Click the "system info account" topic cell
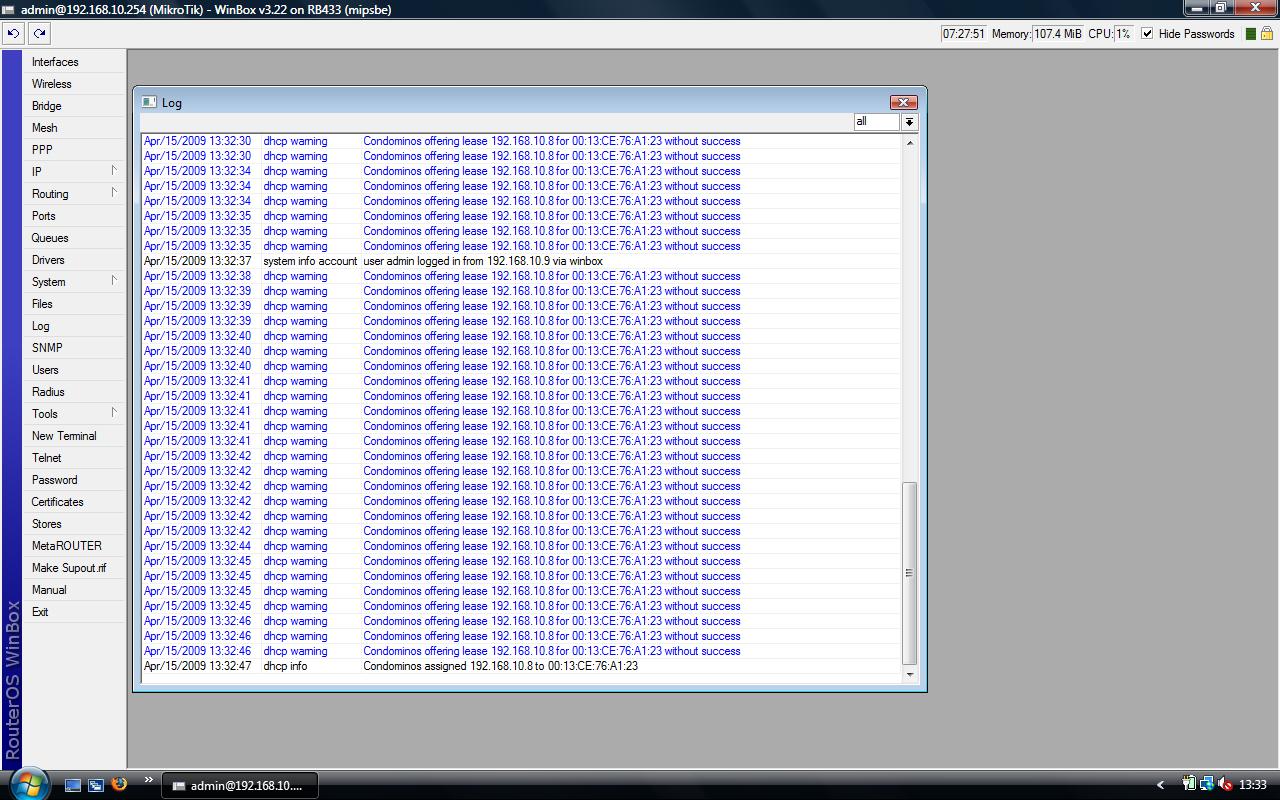Screen dimensions: 1280x800 pos(310,261)
